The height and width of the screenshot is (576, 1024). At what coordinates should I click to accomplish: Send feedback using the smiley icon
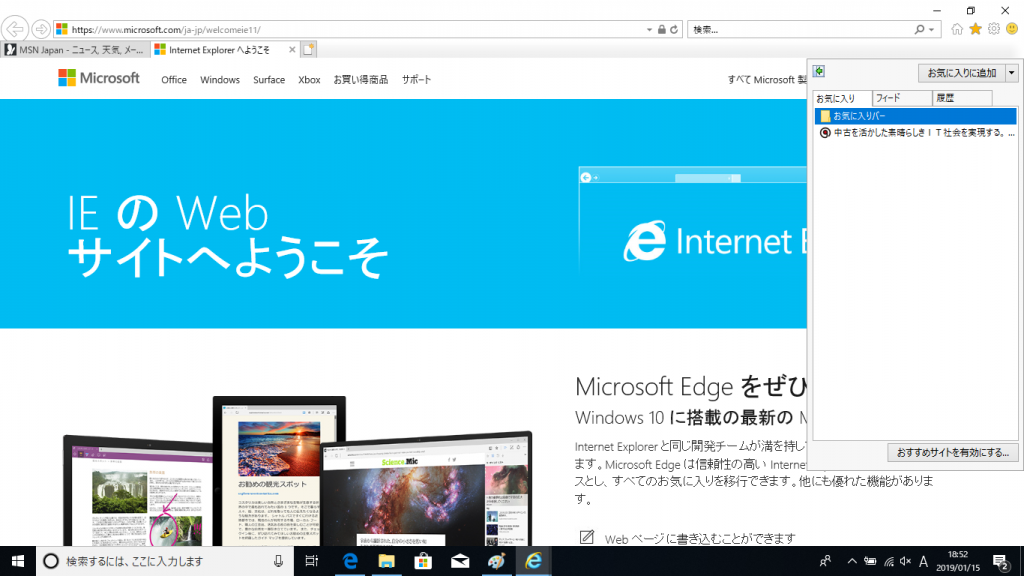point(1012,29)
